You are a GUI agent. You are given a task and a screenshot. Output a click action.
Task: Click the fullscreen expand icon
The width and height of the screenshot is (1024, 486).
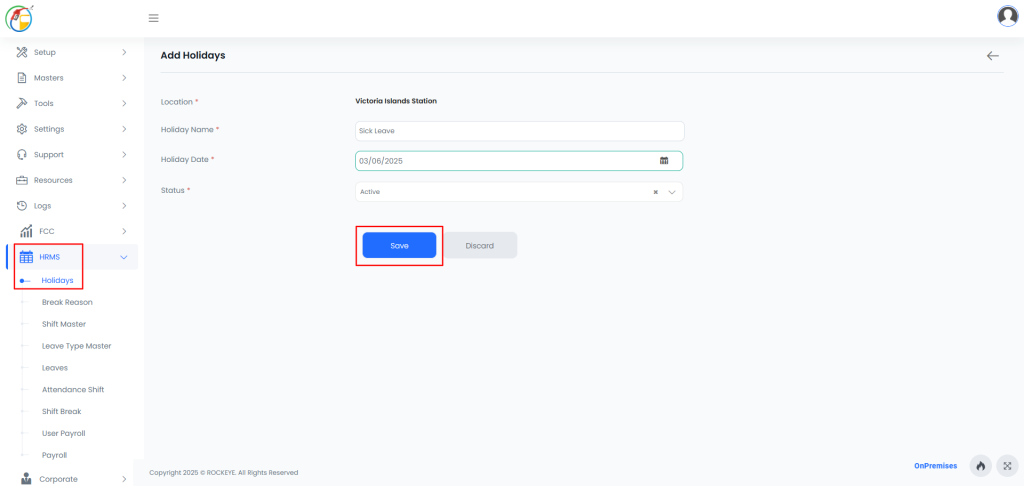[1007, 466]
